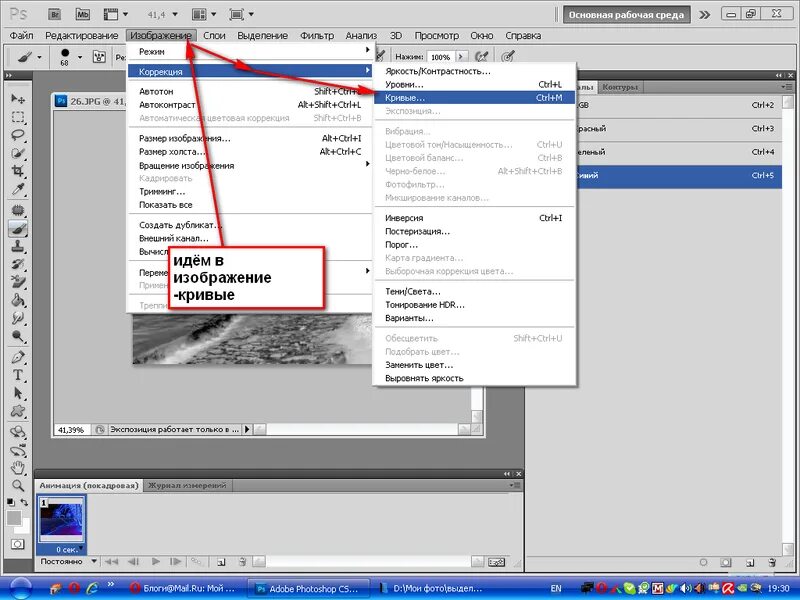The width and height of the screenshot is (800, 600).
Task: Select the Paint Bucket tool
Action: pyautogui.click(x=18, y=300)
